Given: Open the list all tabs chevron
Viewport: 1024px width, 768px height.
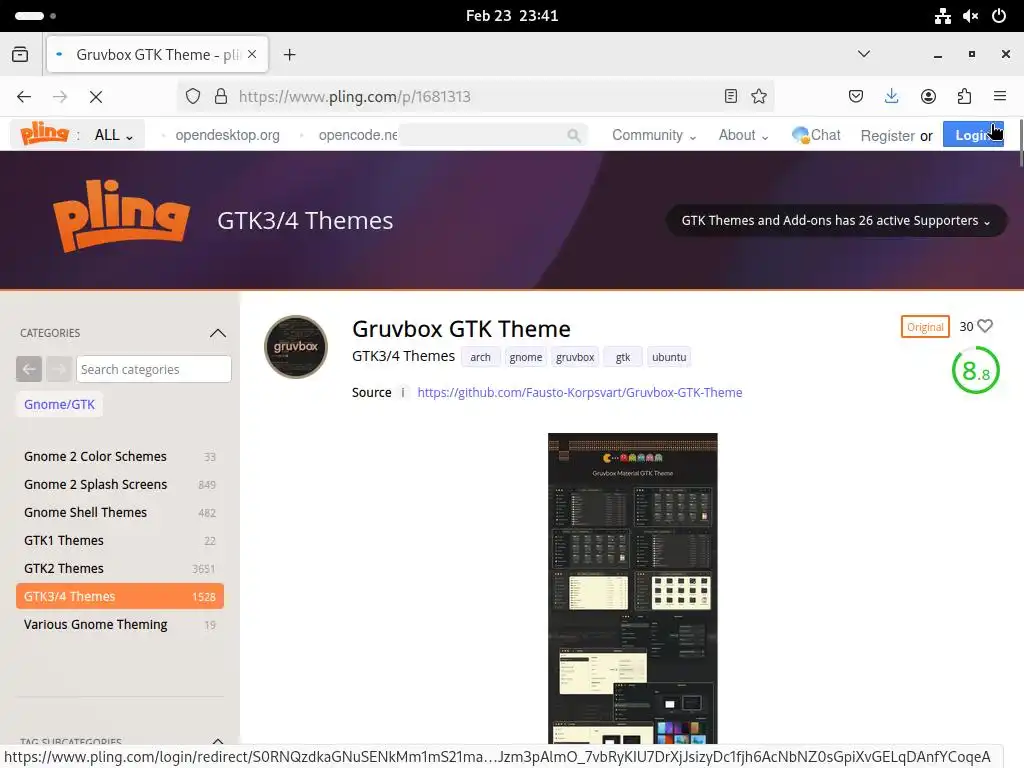Looking at the screenshot, I should pyautogui.click(x=864, y=54).
